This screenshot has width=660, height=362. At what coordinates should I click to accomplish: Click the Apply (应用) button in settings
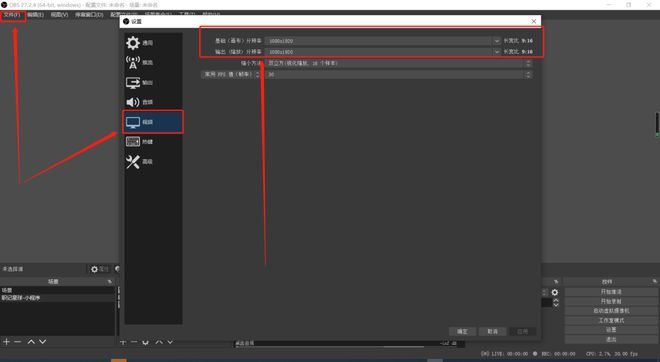[x=522, y=332]
